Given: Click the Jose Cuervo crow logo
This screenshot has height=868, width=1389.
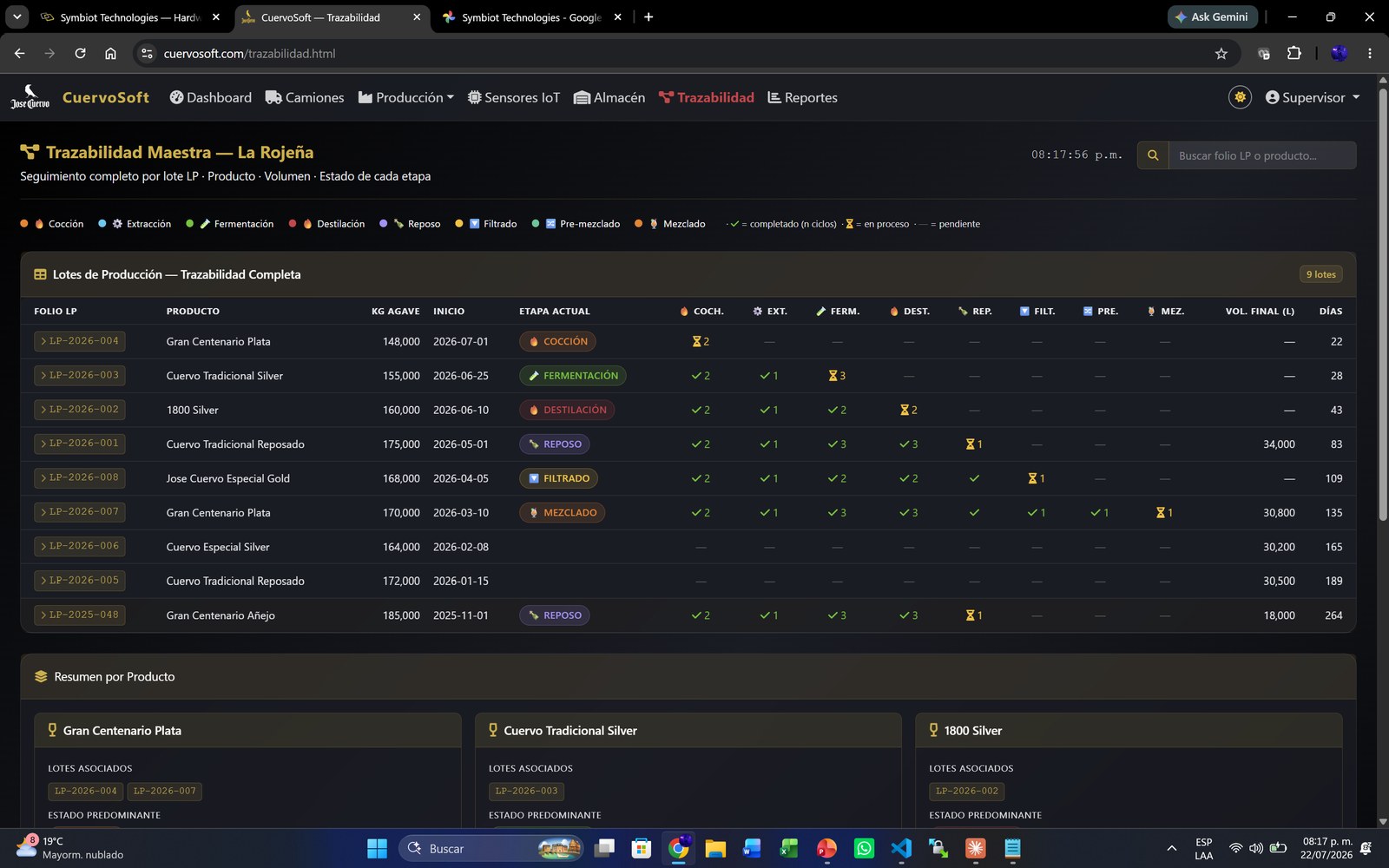Looking at the screenshot, I should point(30,97).
